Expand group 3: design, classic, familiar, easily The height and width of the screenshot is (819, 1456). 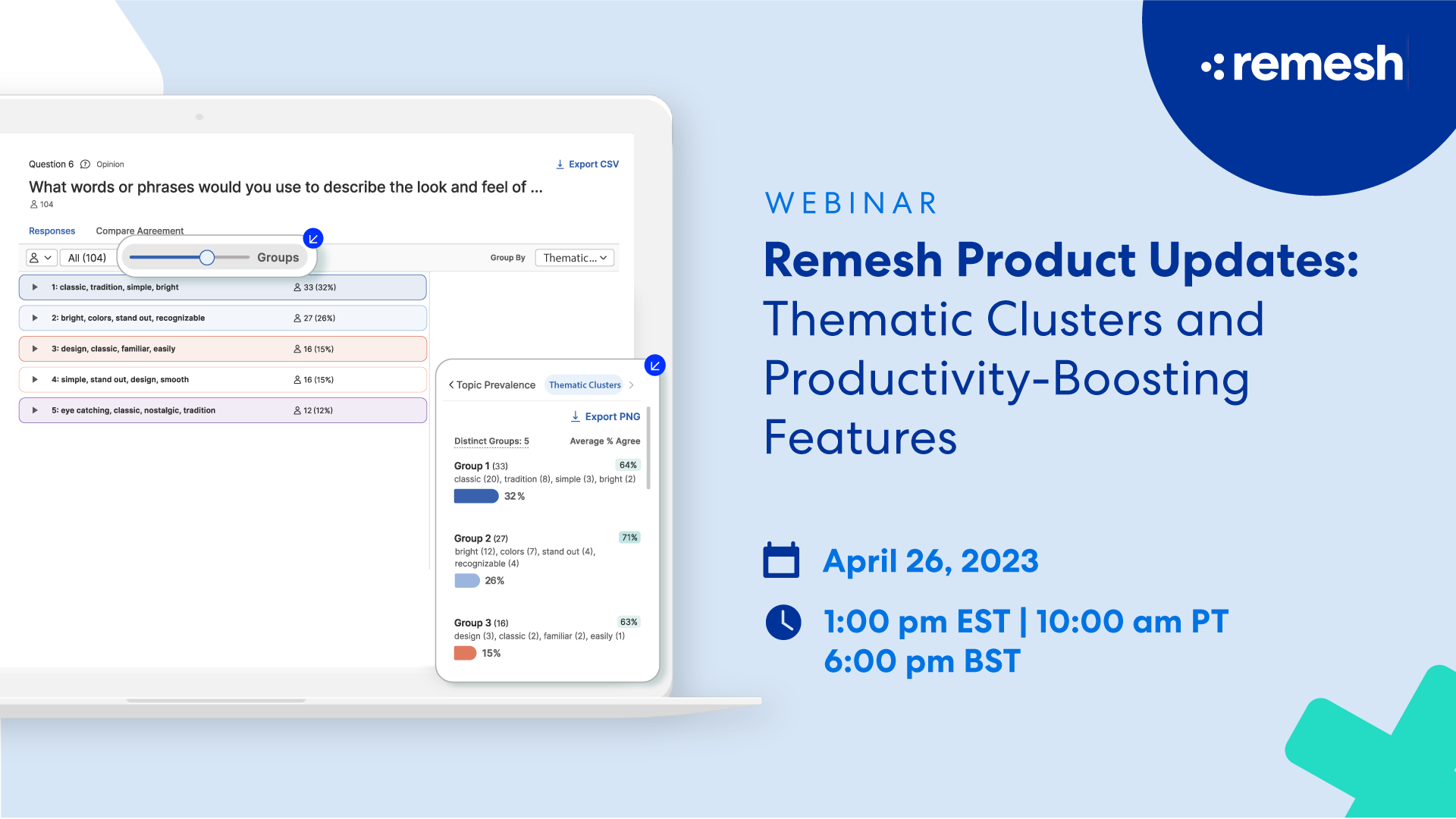(34, 348)
